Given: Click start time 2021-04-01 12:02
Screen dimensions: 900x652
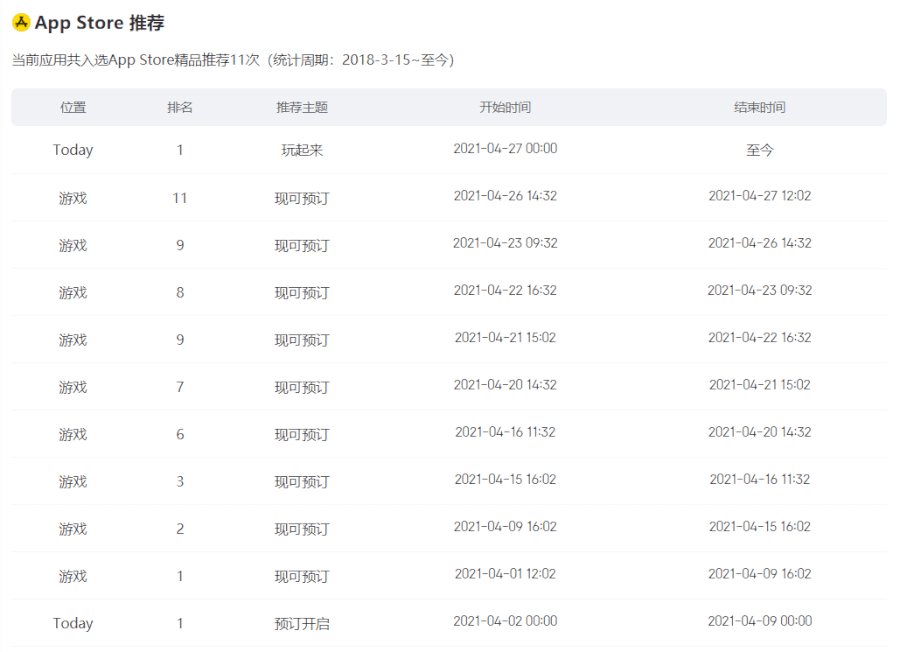Looking at the screenshot, I should [505, 574].
